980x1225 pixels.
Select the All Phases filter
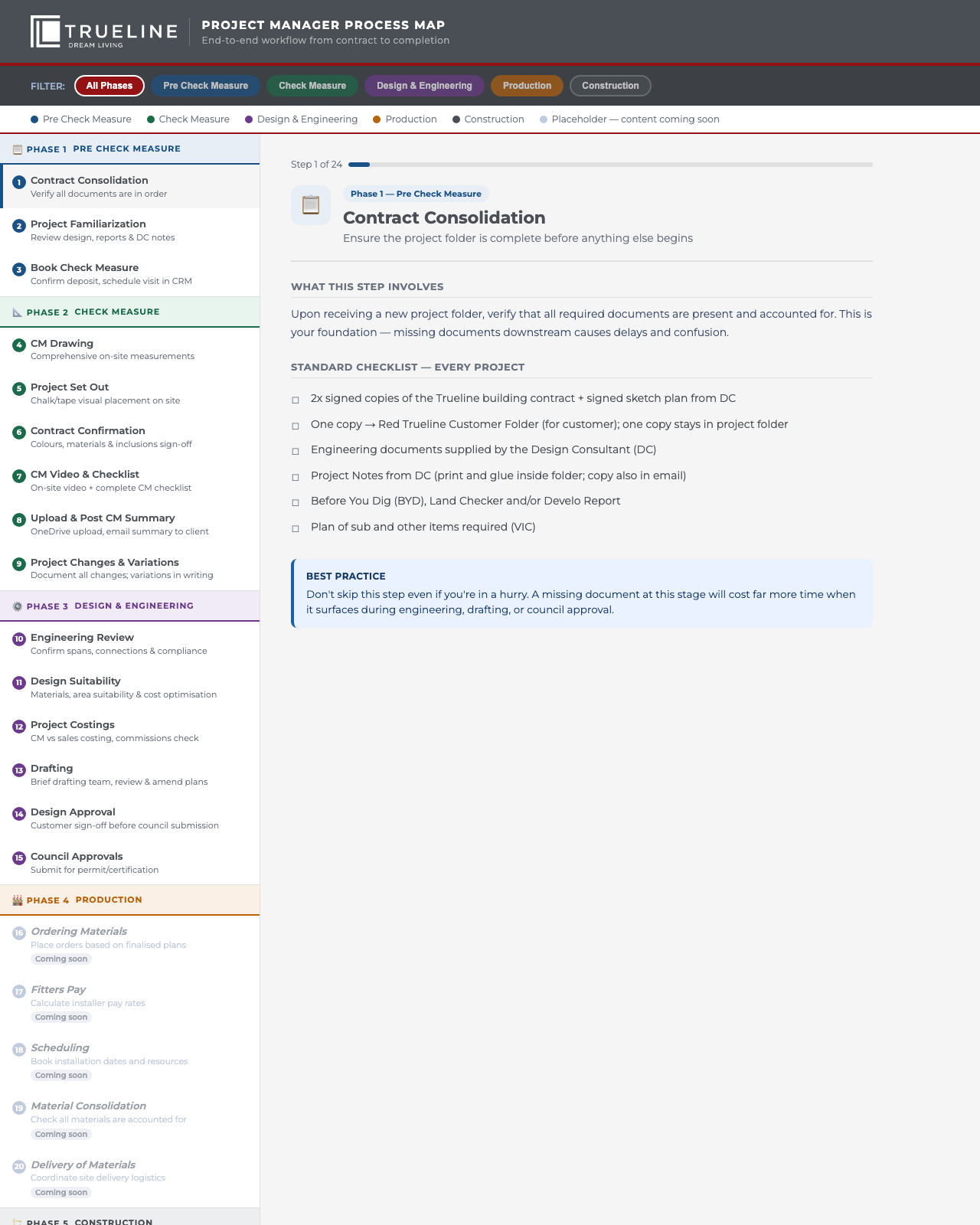click(109, 86)
